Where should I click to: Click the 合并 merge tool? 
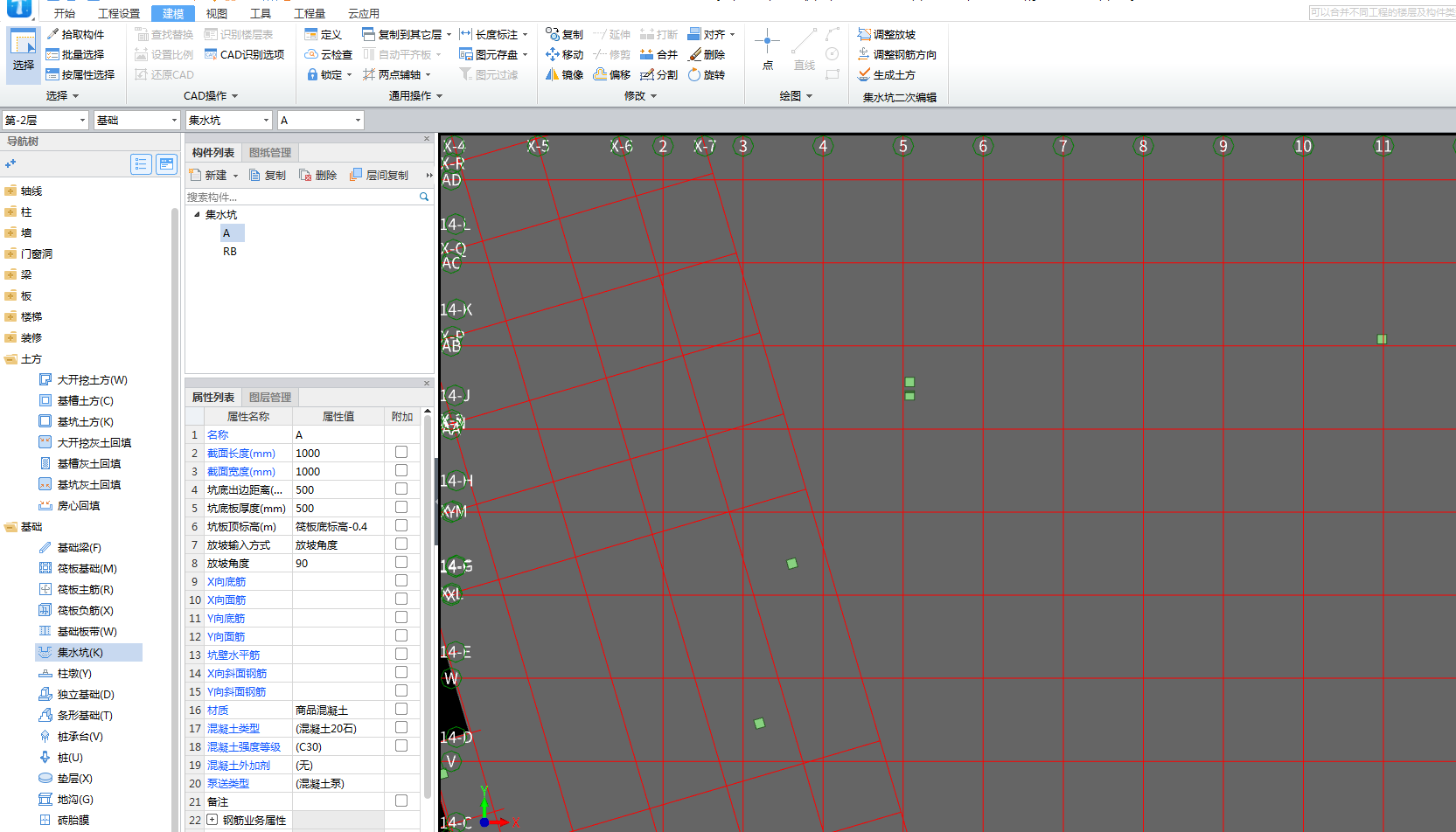pyautogui.click(x=658, y=54)
